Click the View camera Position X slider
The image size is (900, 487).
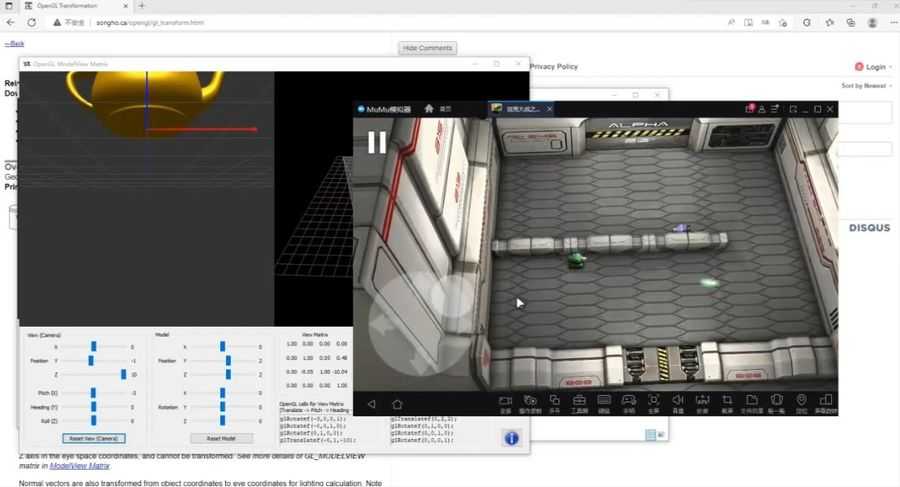[x=94, y=346]
